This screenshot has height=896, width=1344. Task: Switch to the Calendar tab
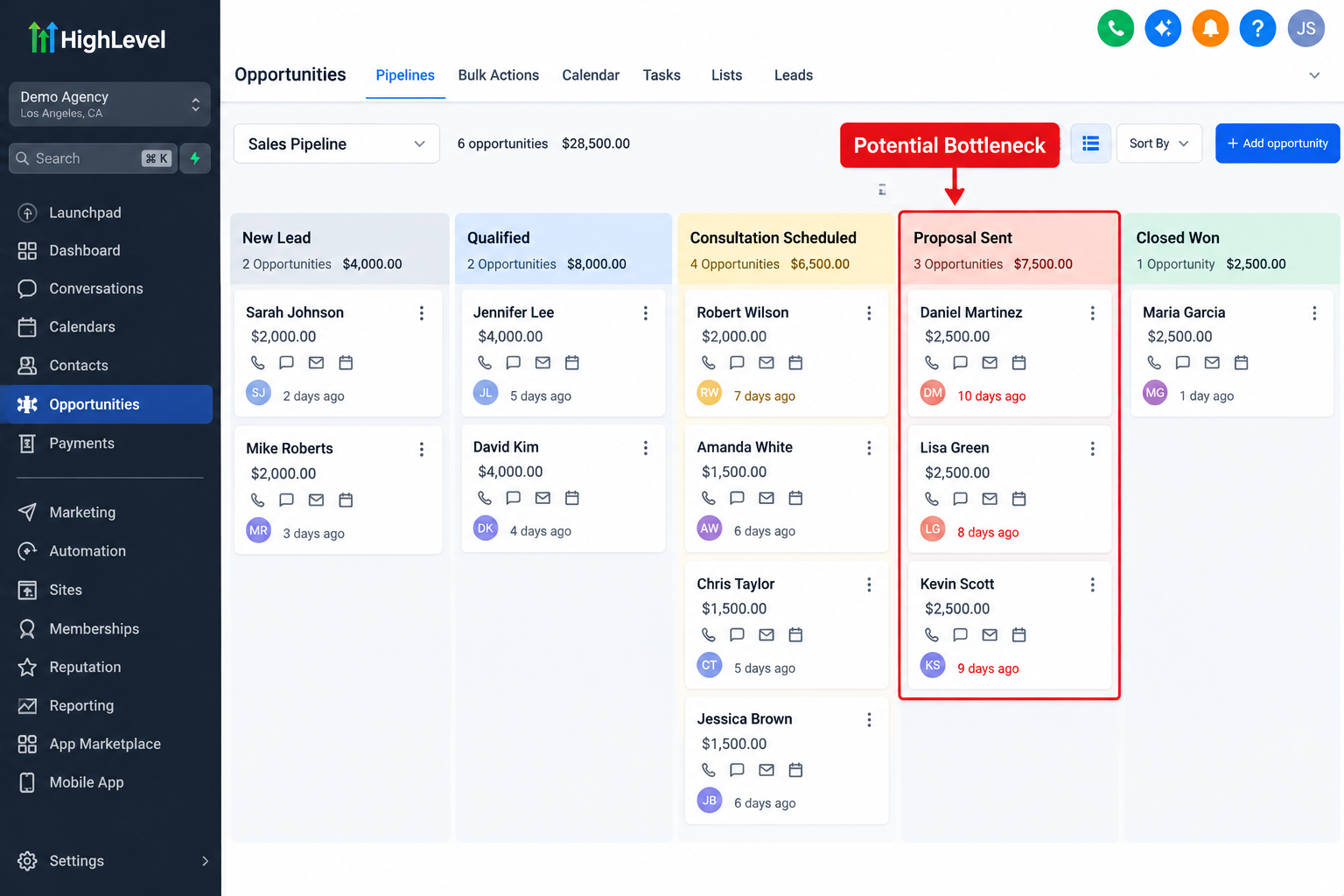point(591,75)
